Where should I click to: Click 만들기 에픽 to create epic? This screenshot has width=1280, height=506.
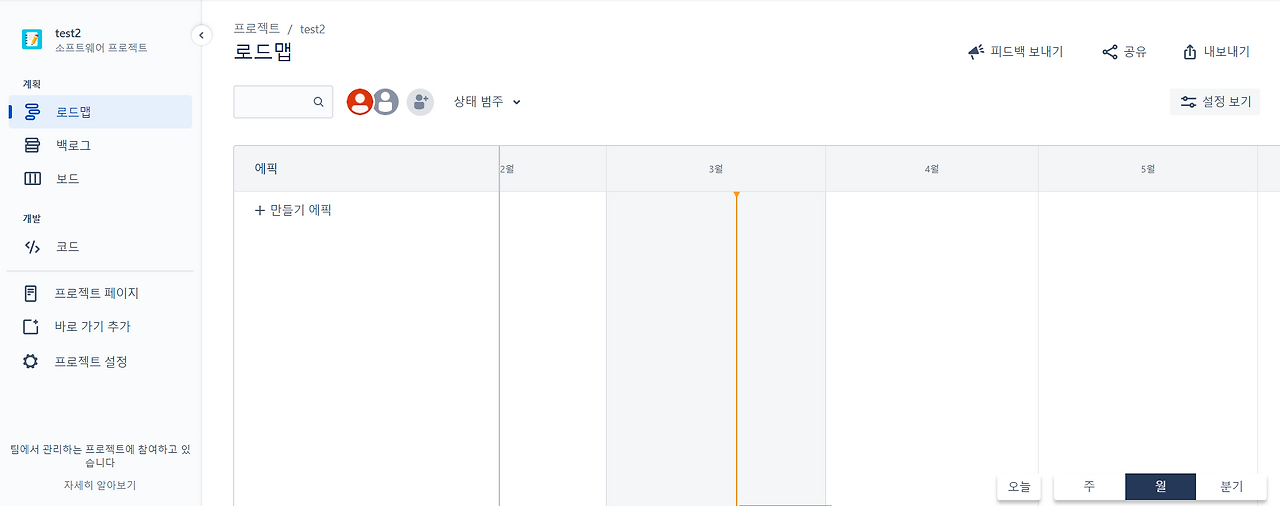(293, 210)
